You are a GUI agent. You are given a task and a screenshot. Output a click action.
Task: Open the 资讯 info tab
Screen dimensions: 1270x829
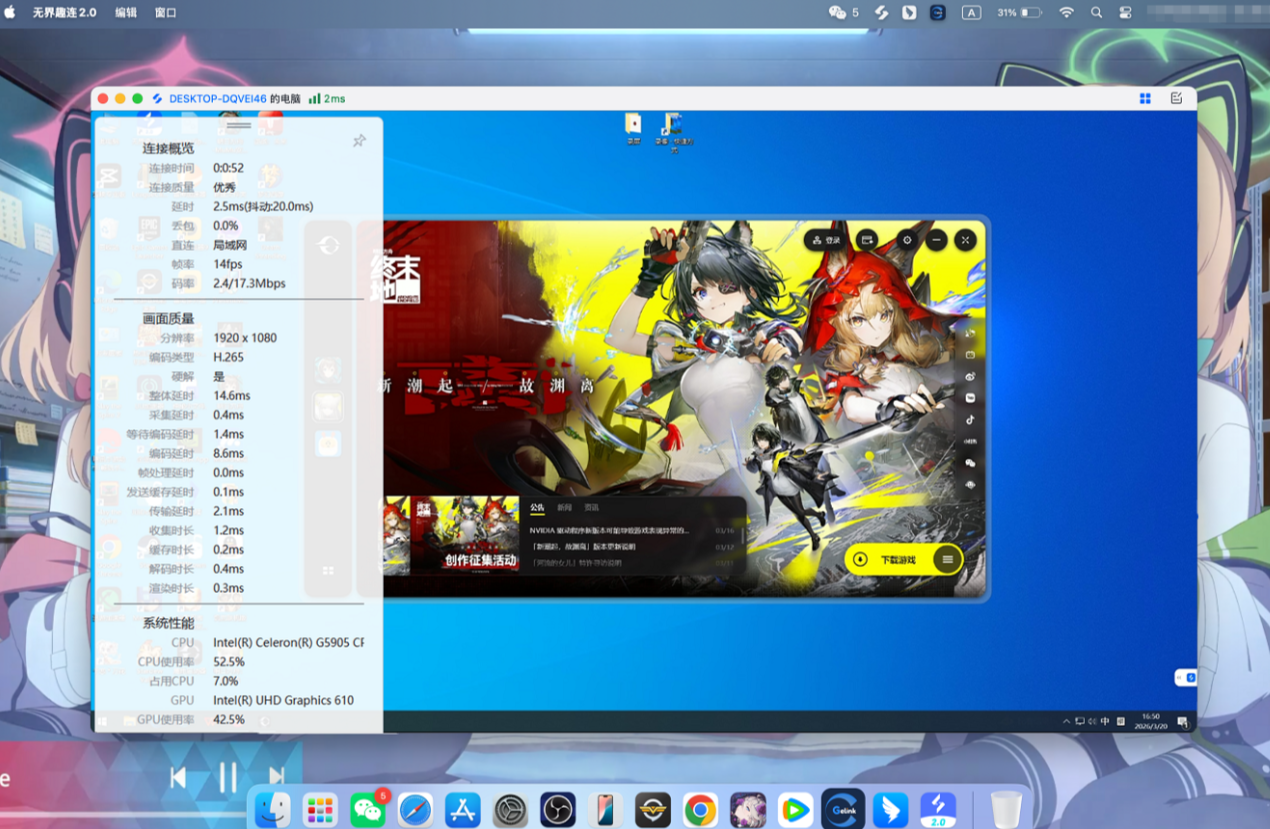click(592, 508)
